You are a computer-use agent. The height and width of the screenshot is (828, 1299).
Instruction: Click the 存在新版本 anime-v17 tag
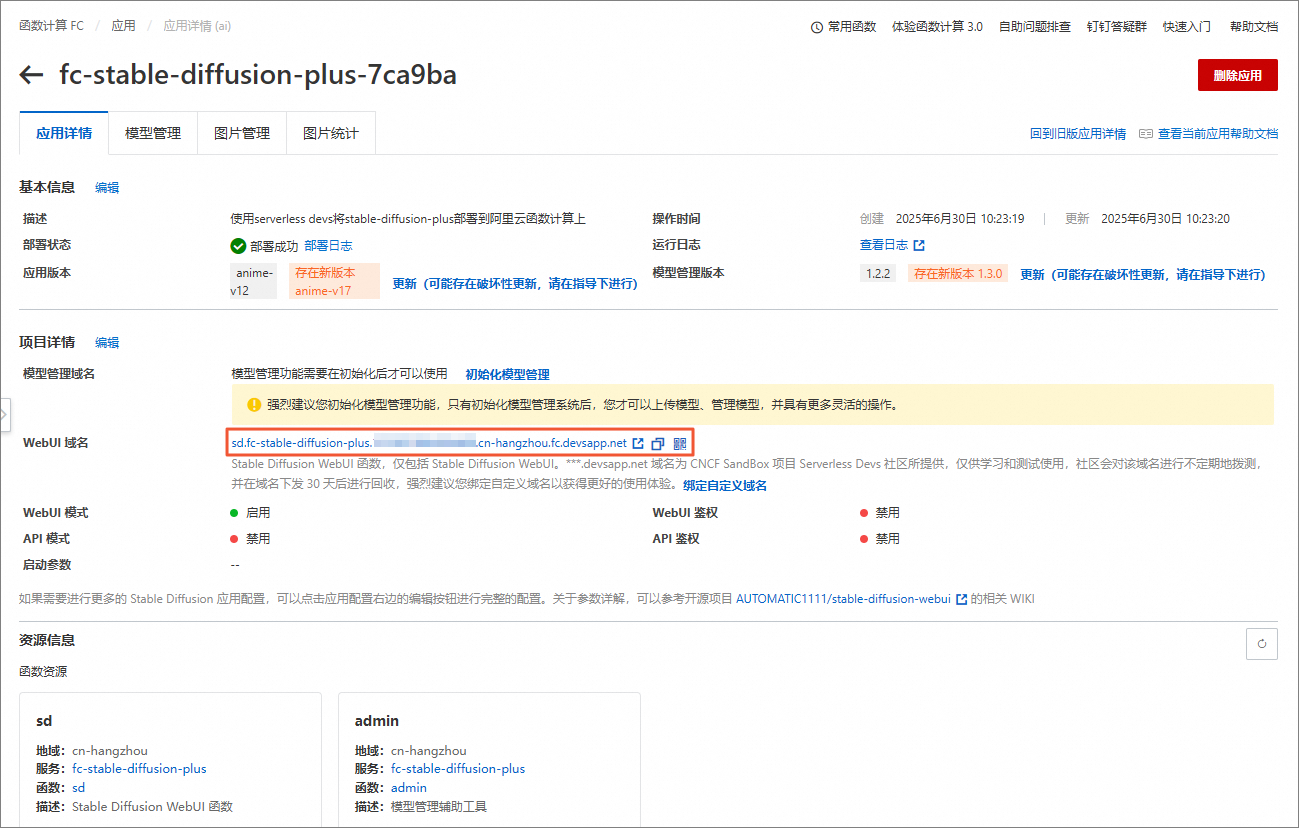point(334,282)
